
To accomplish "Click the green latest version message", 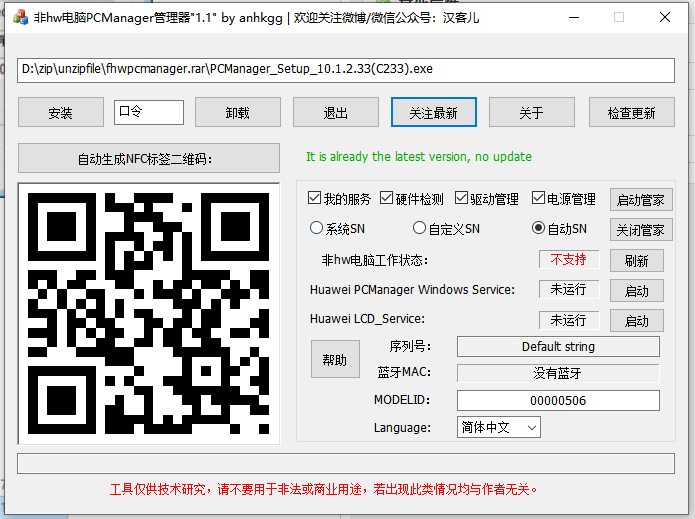I will tap(419, 156).
